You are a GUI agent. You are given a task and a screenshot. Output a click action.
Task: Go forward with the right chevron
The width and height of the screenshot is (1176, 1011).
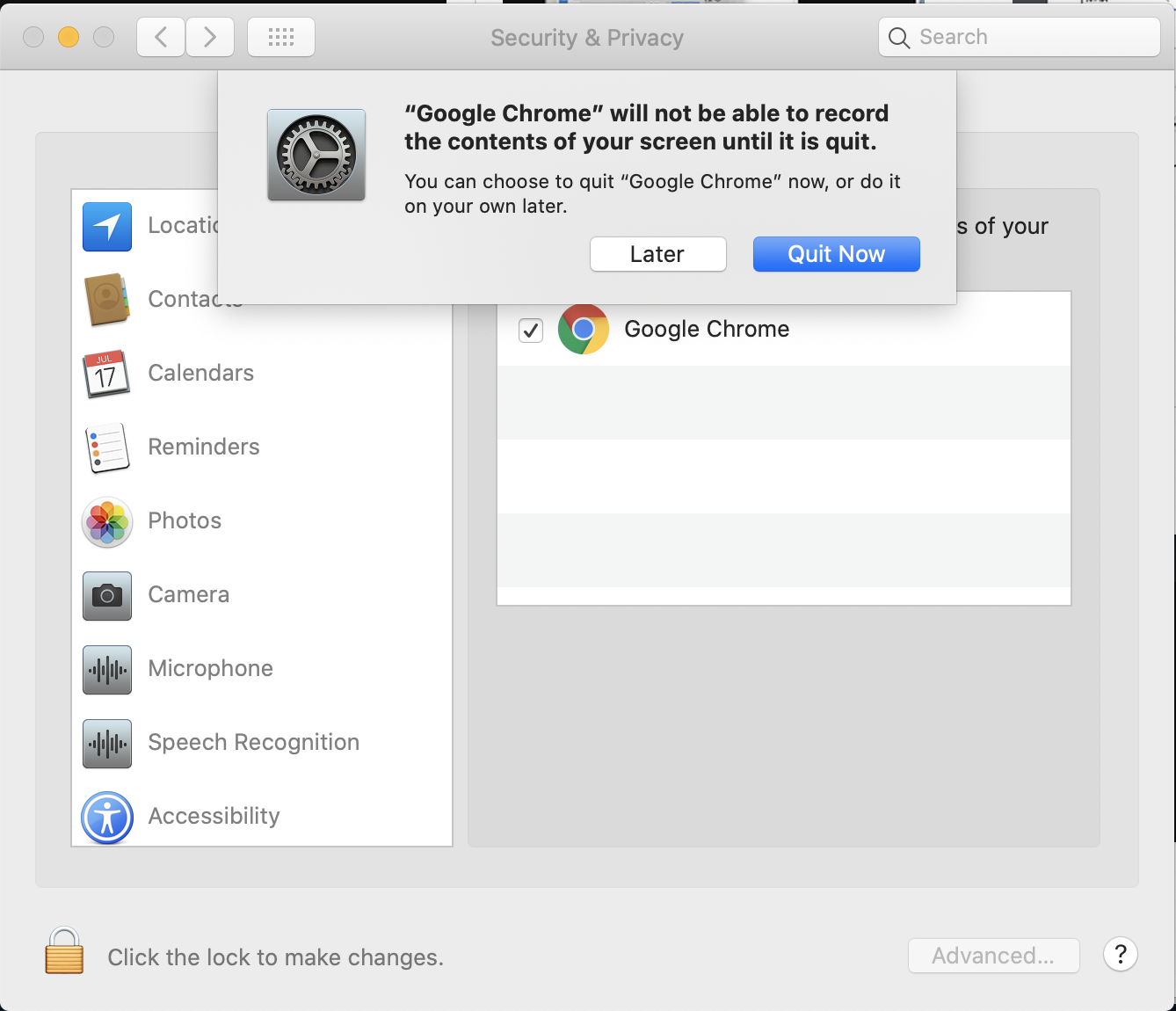[209, 37]
